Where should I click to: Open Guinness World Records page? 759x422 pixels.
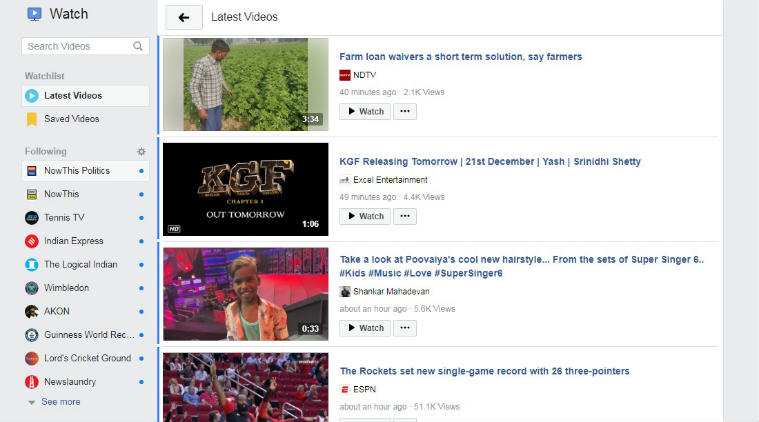85,335
